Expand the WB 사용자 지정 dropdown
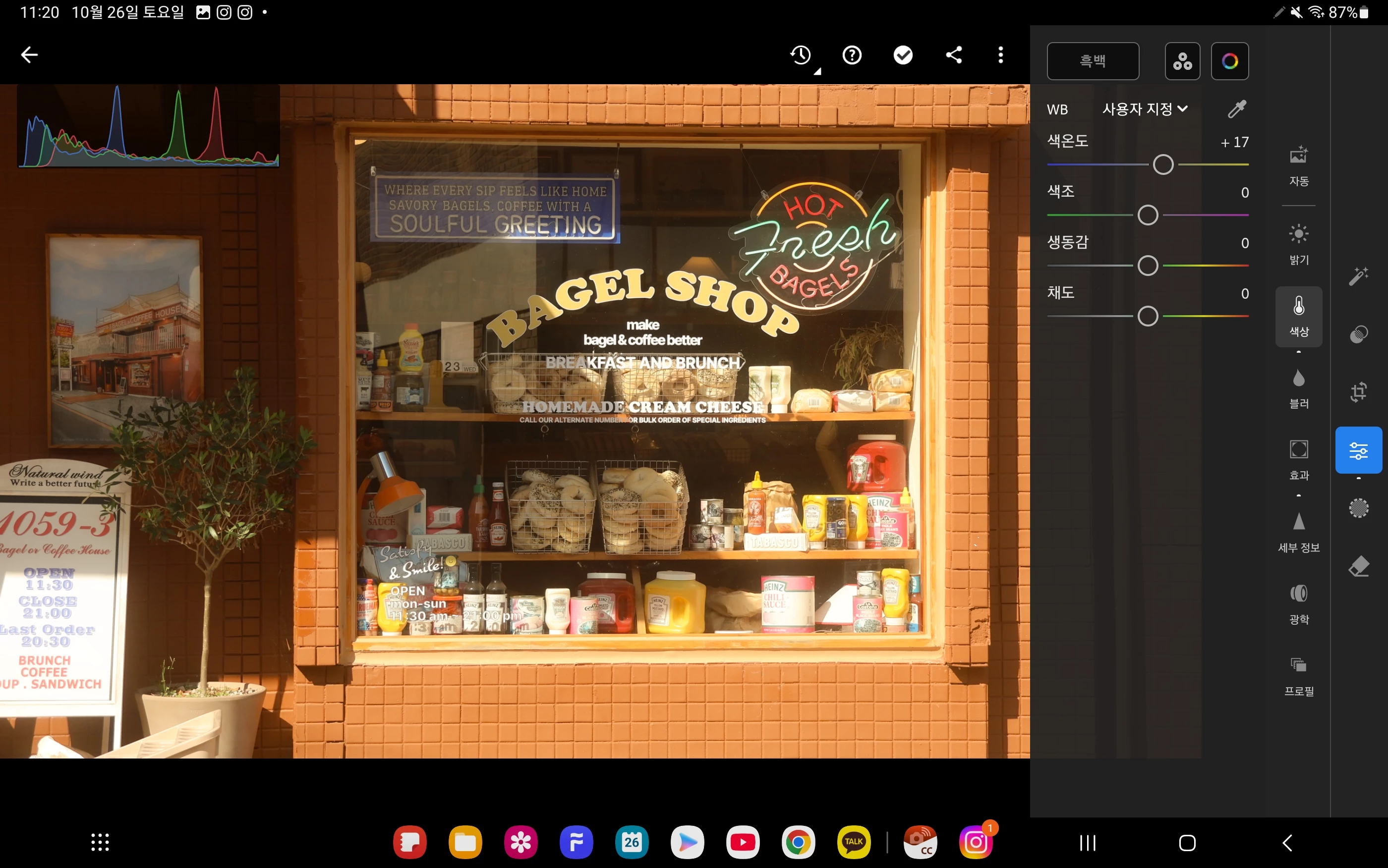This screenshot has width=1388, height=868. click(1145, 109)
